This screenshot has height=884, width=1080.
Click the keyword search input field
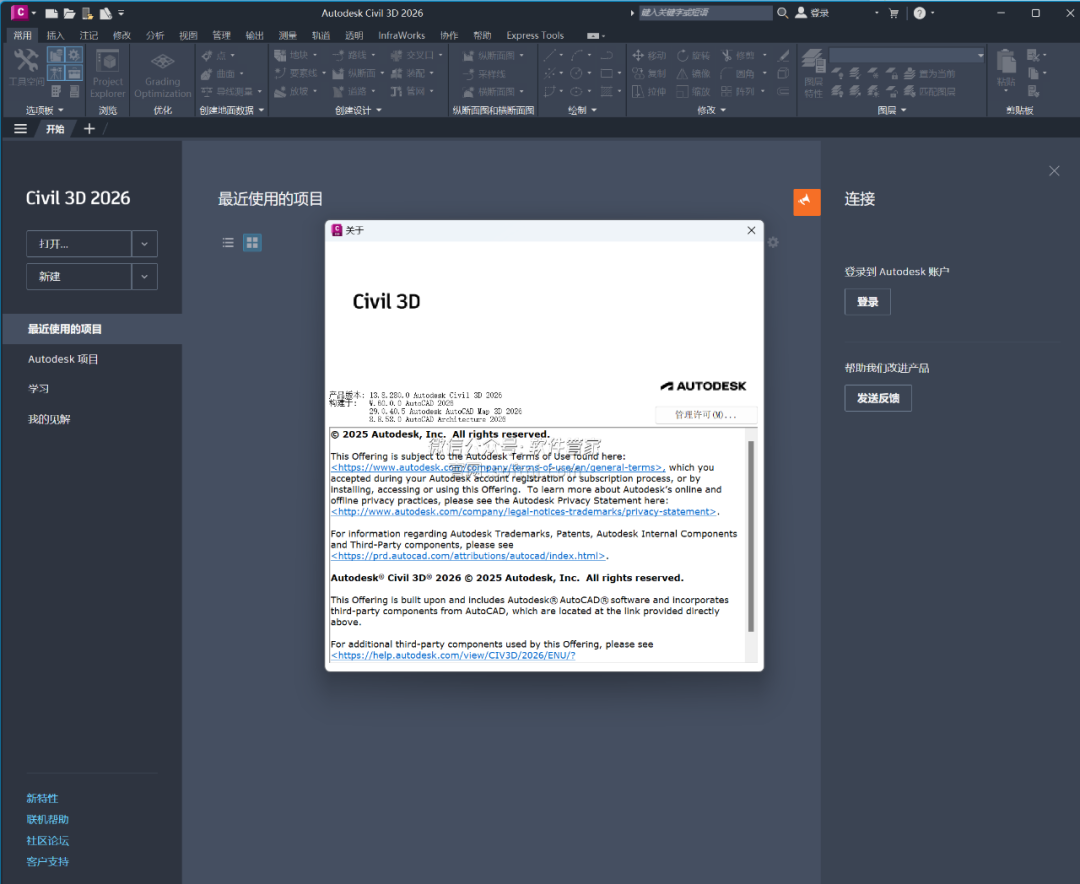[705, 12]
